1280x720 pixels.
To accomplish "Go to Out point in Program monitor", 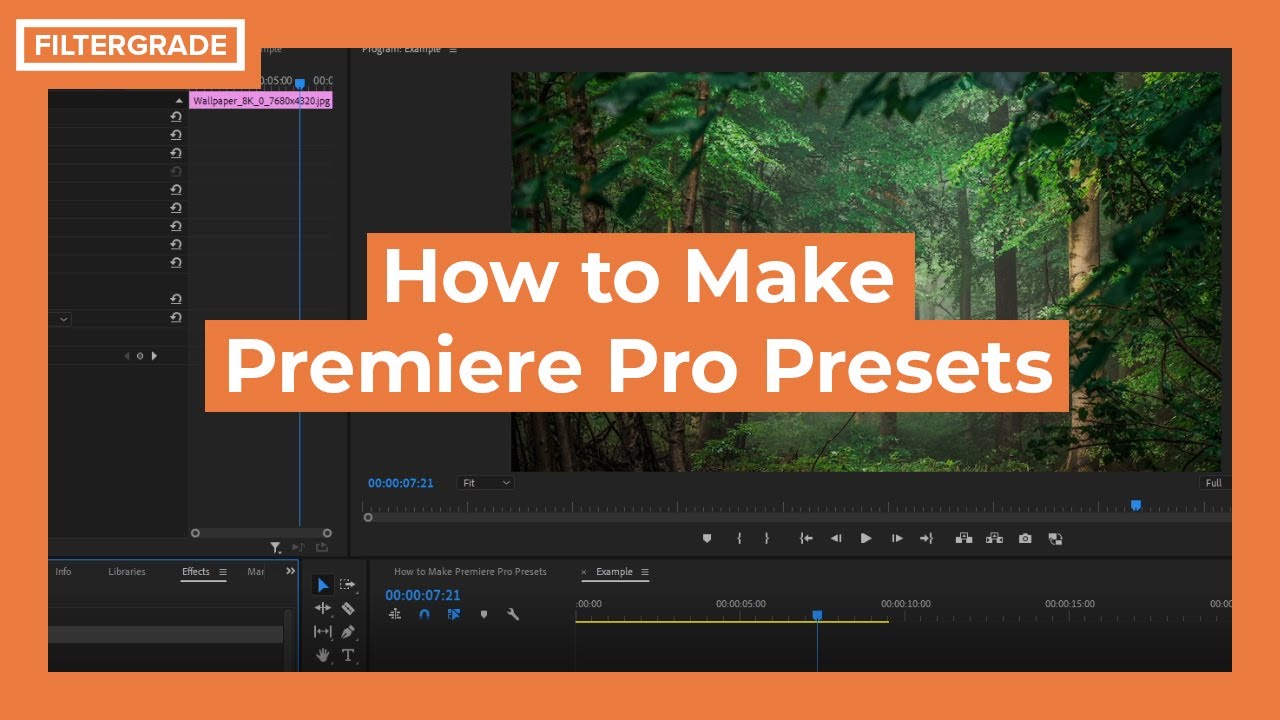I will click(926, 538).
